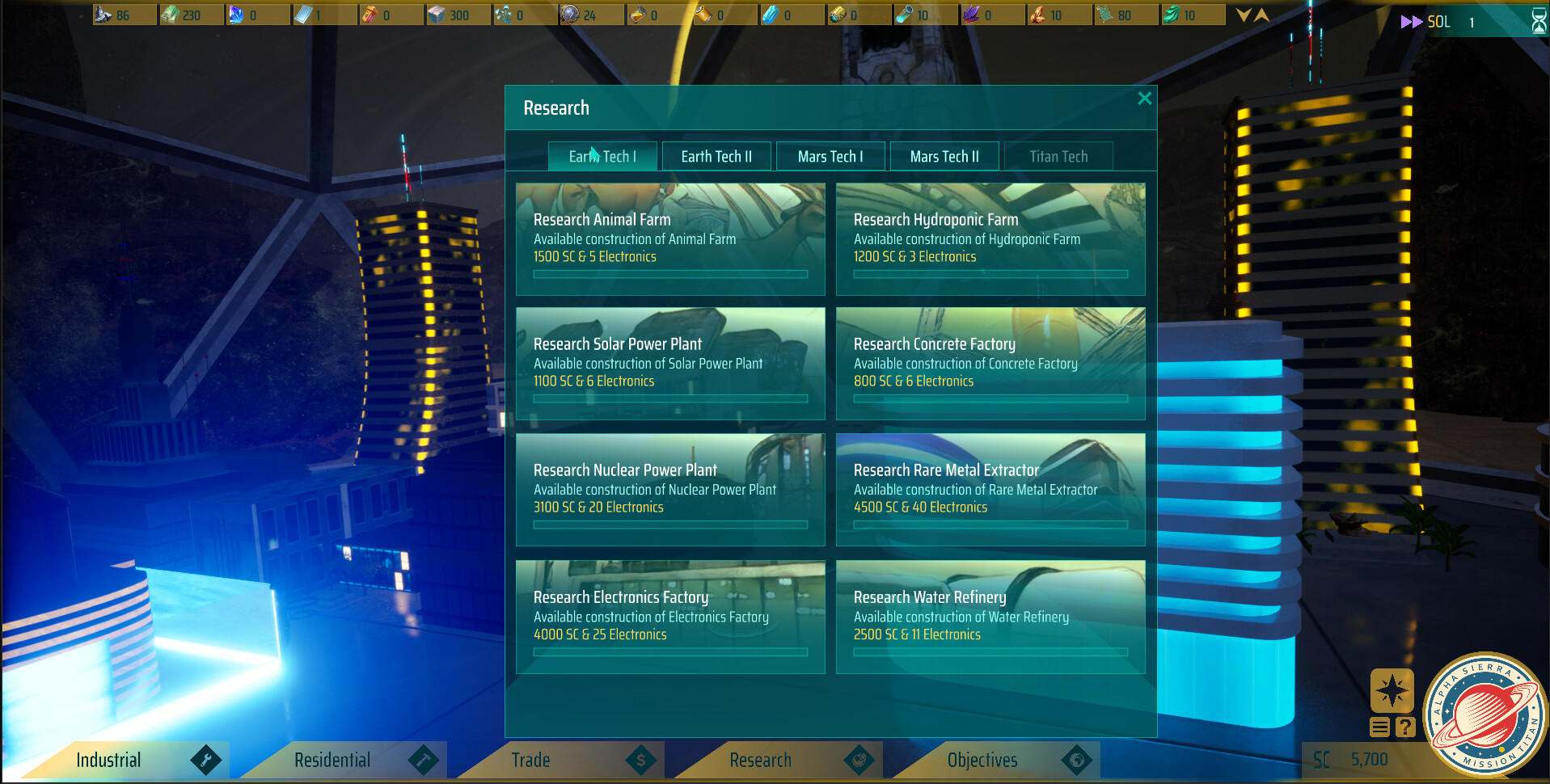Open the Mars Tech I tab
This screenshot has height=784, width=1550.
pyautogui.click(x=830, y=157)
